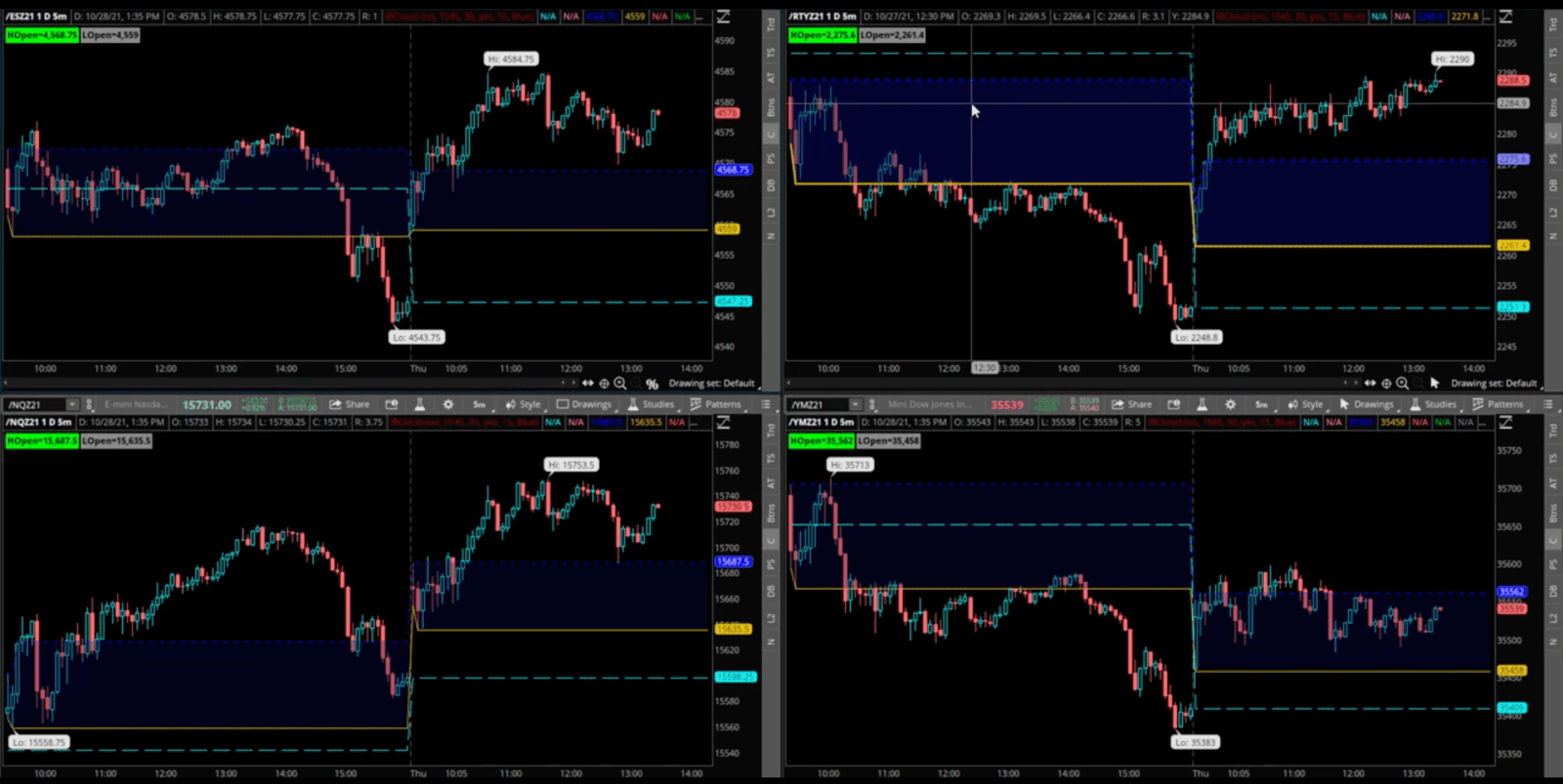The height and width of the screenshot is (784, 1563).
Task: Open Studies menu in /NQZ21 toolbar
Action: tap(651, 404)
